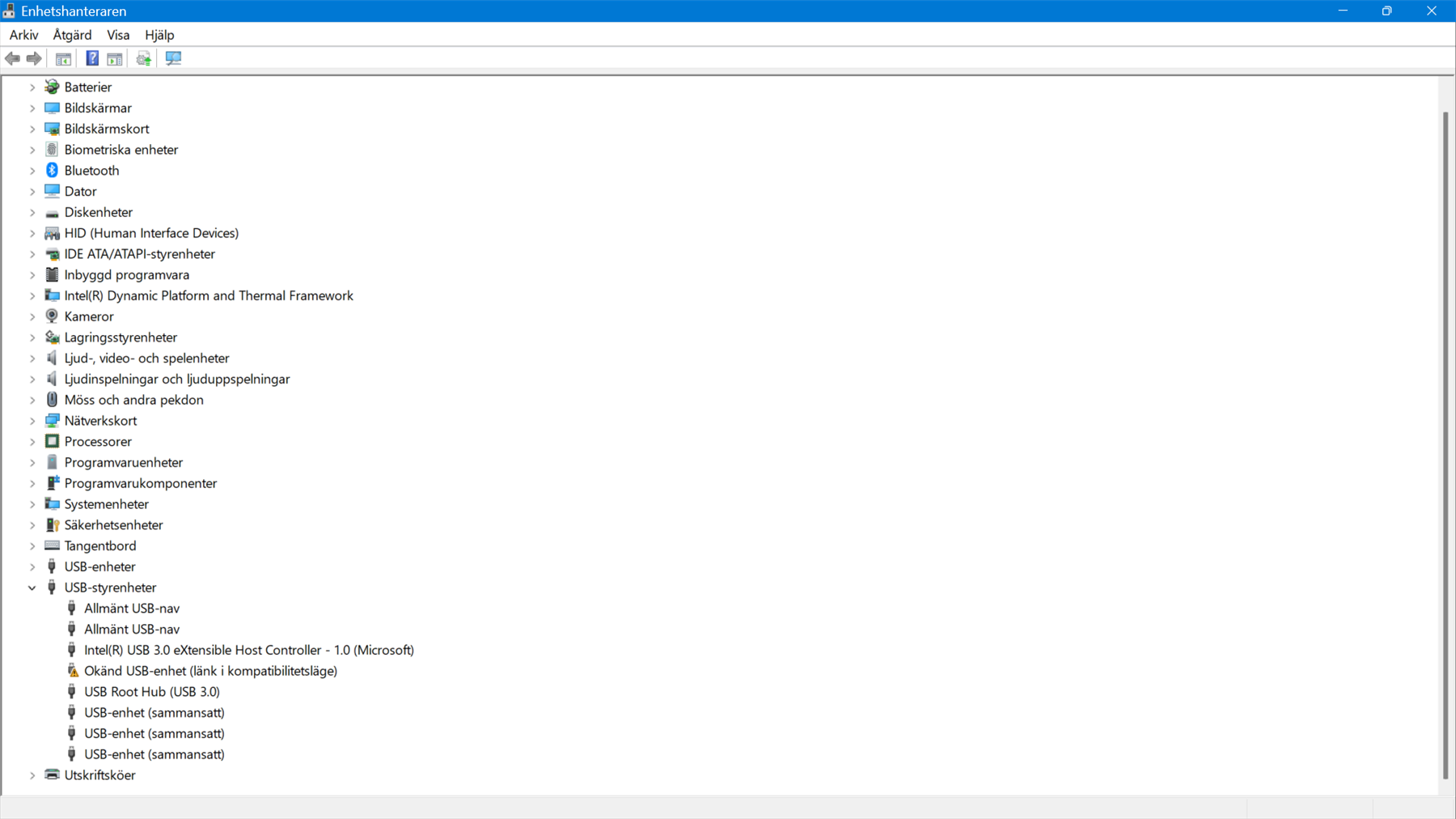Click the Forward navigation arrow in toolbar

pyautogui.click(x=33, y=58)
